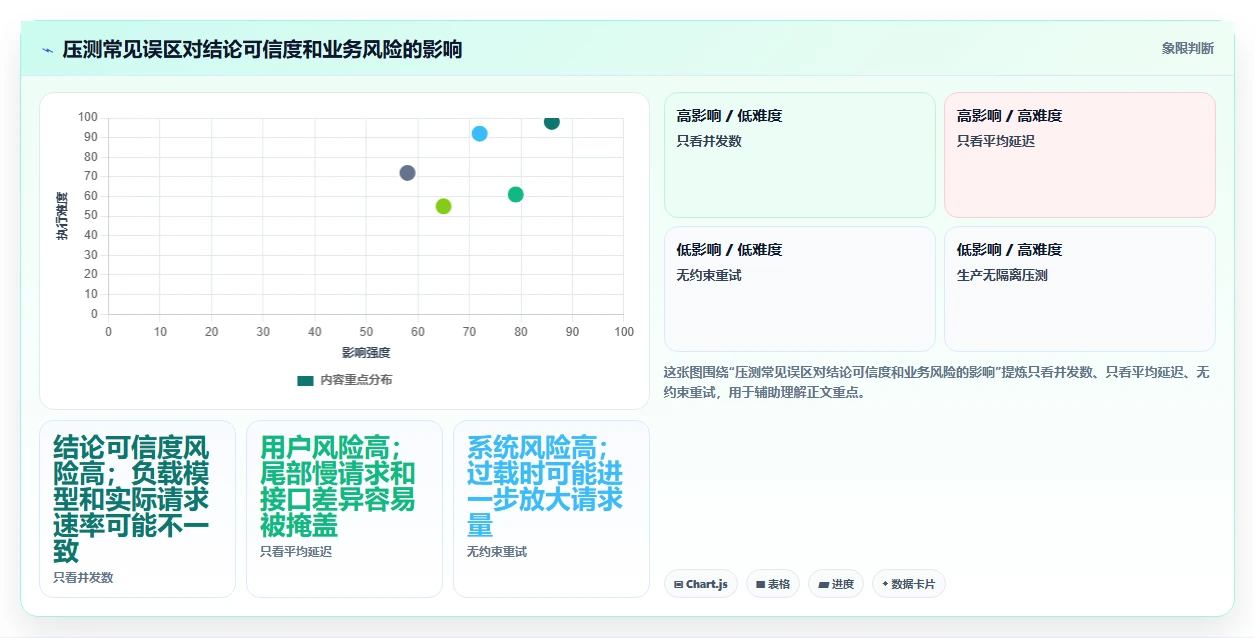
Task: Click the Chart.js tag
Action: coord(701,584)
